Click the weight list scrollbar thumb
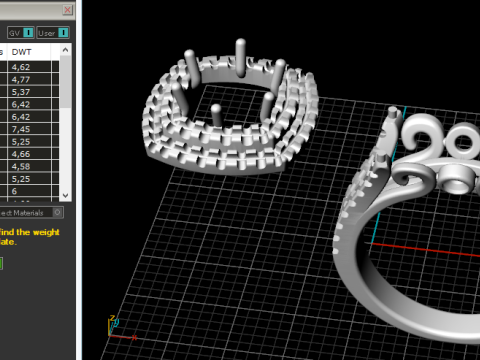Image resolution: width=480 pixels, height=360 pixels. coord(65,82)
